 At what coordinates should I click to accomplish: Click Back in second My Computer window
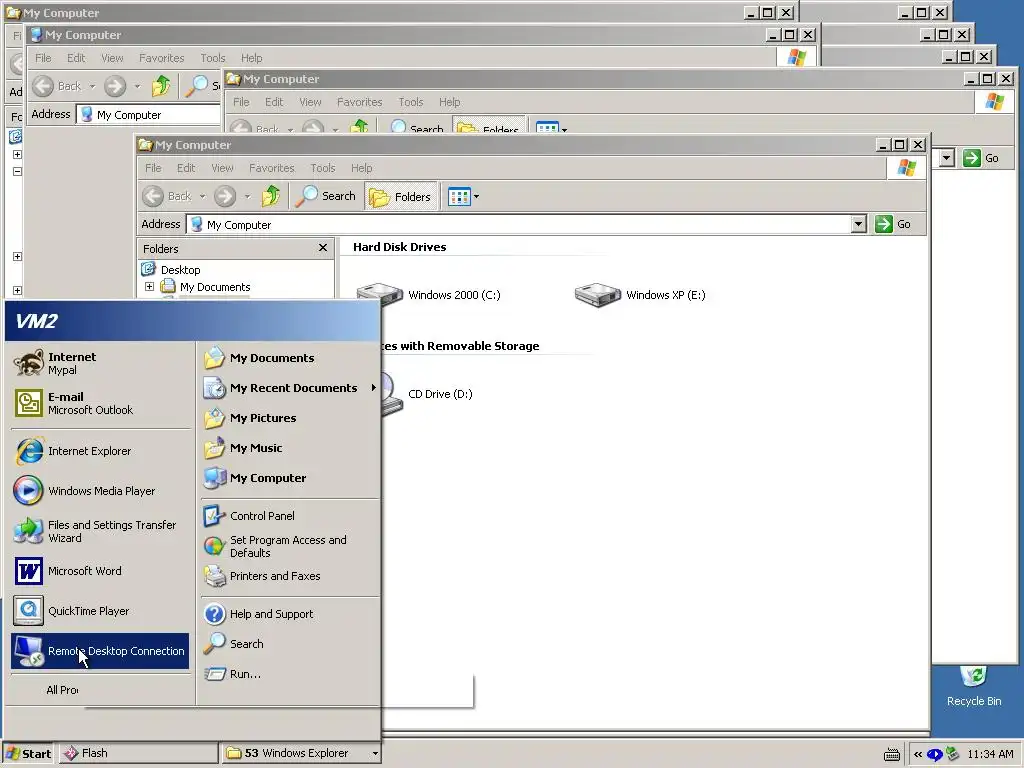tap(57, 86)
